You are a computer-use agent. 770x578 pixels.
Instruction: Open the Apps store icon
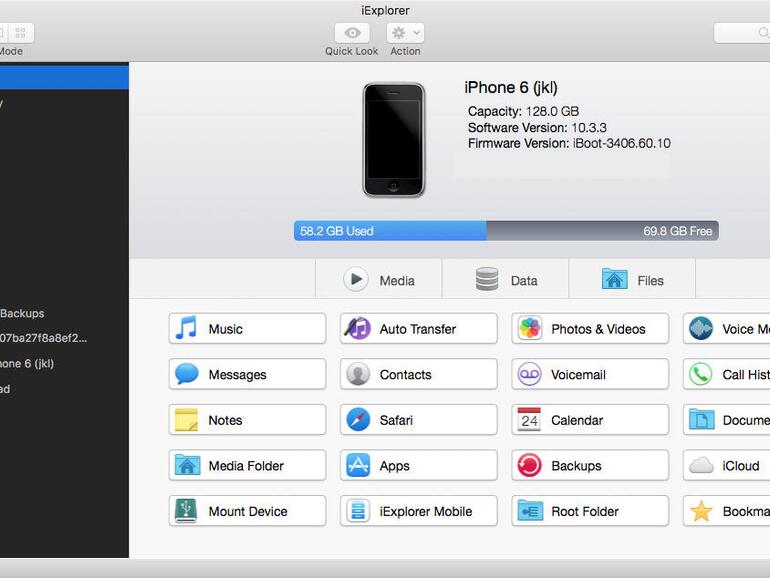(x=358, y=465)
